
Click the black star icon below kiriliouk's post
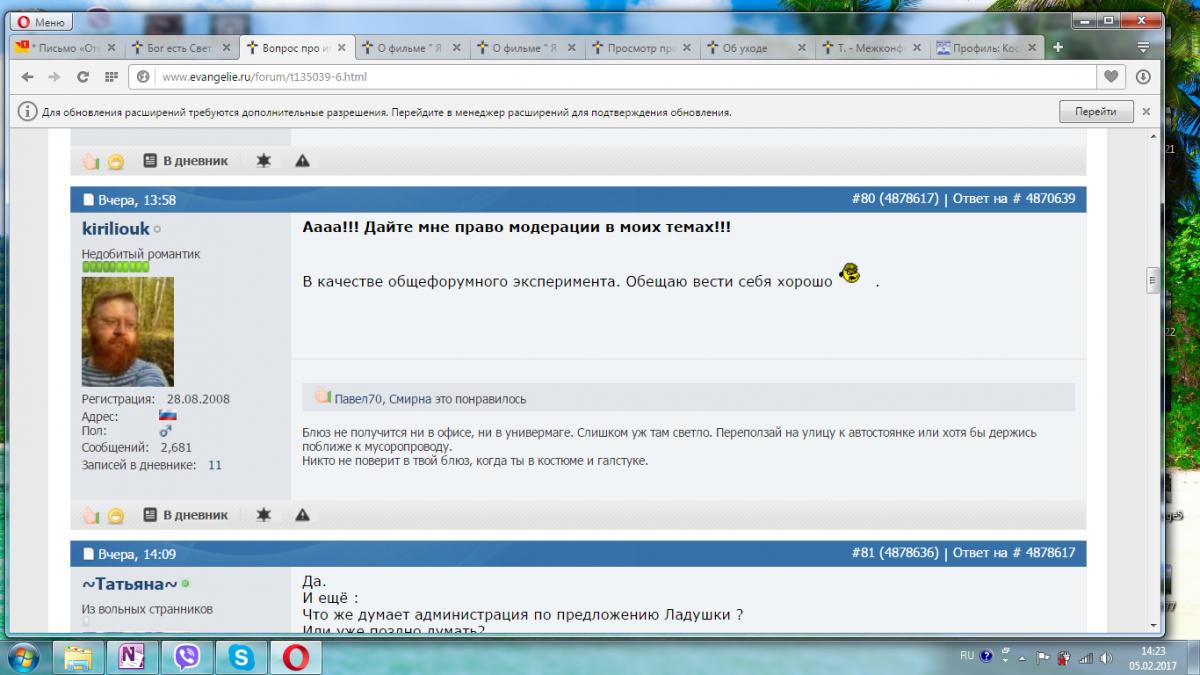pyautogui.click(x=263, y=515)
